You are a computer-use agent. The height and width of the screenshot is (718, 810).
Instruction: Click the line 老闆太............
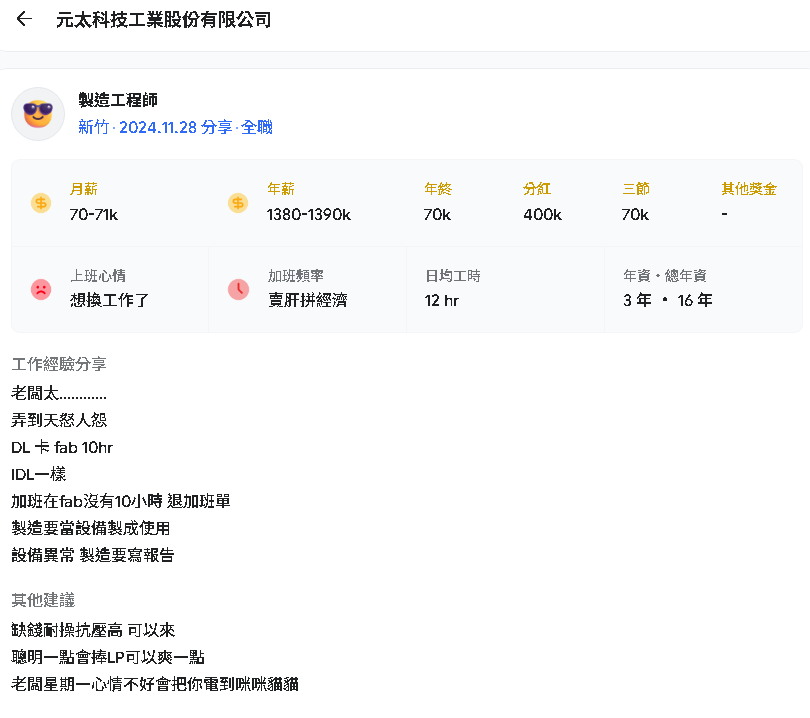tap(59, 393)
